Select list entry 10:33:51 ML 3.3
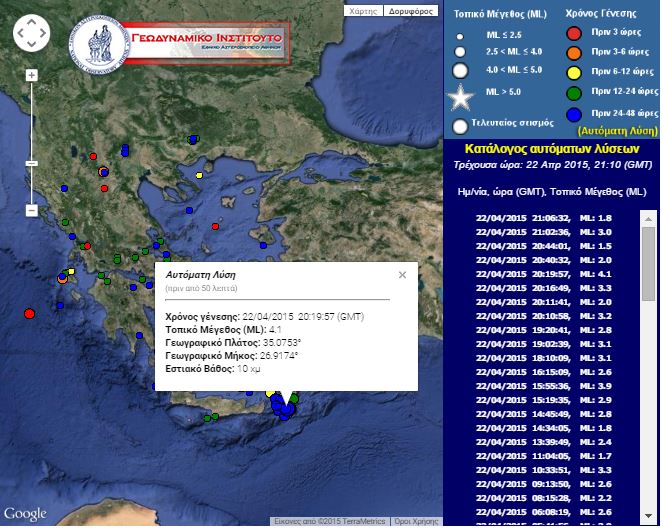 coord(543,470)
